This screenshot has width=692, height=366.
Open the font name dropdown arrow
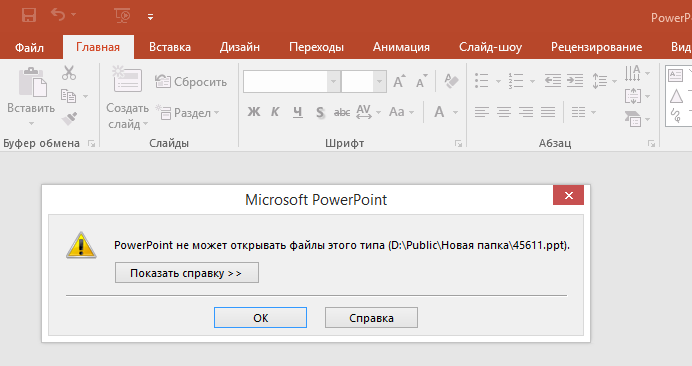point(334,82)
